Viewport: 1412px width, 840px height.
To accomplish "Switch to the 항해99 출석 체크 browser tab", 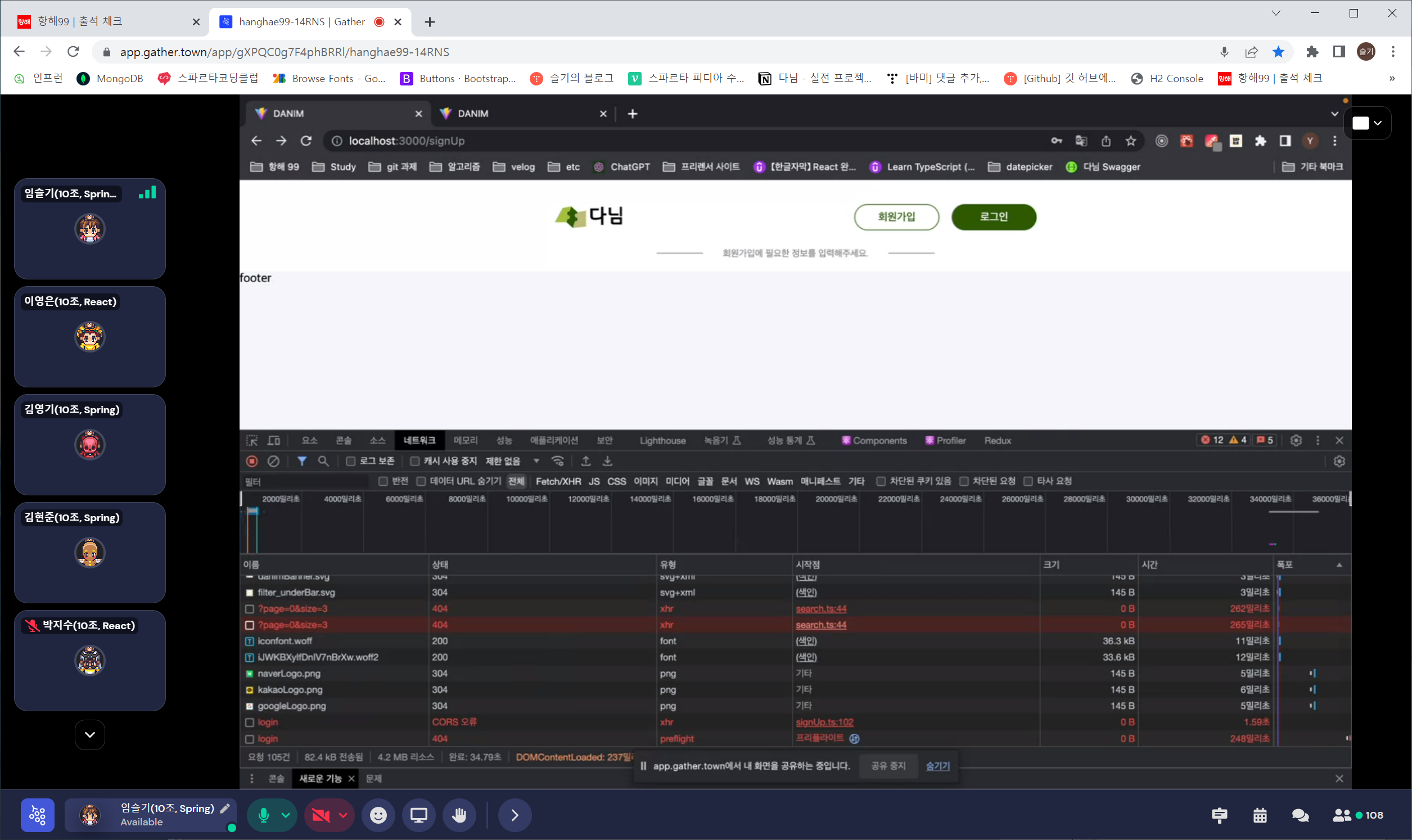I will pos(107,21).
